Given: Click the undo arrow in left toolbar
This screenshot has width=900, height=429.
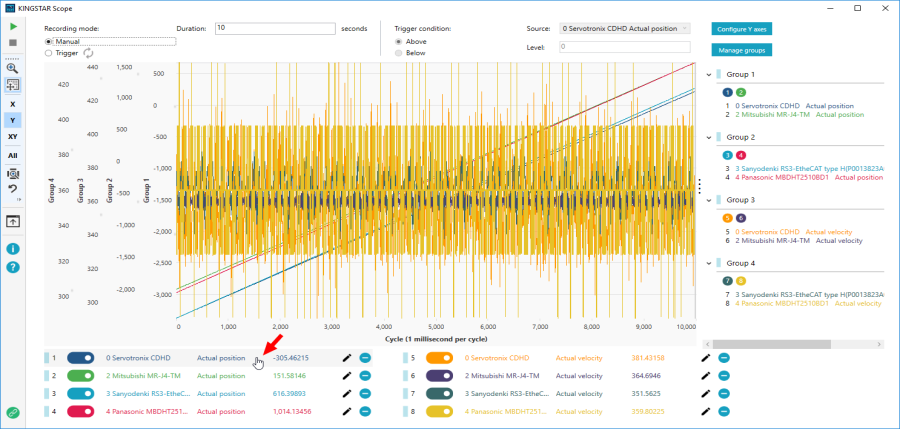Looking at the screenshot, I should pyautogui.click(x=12, y=189).
